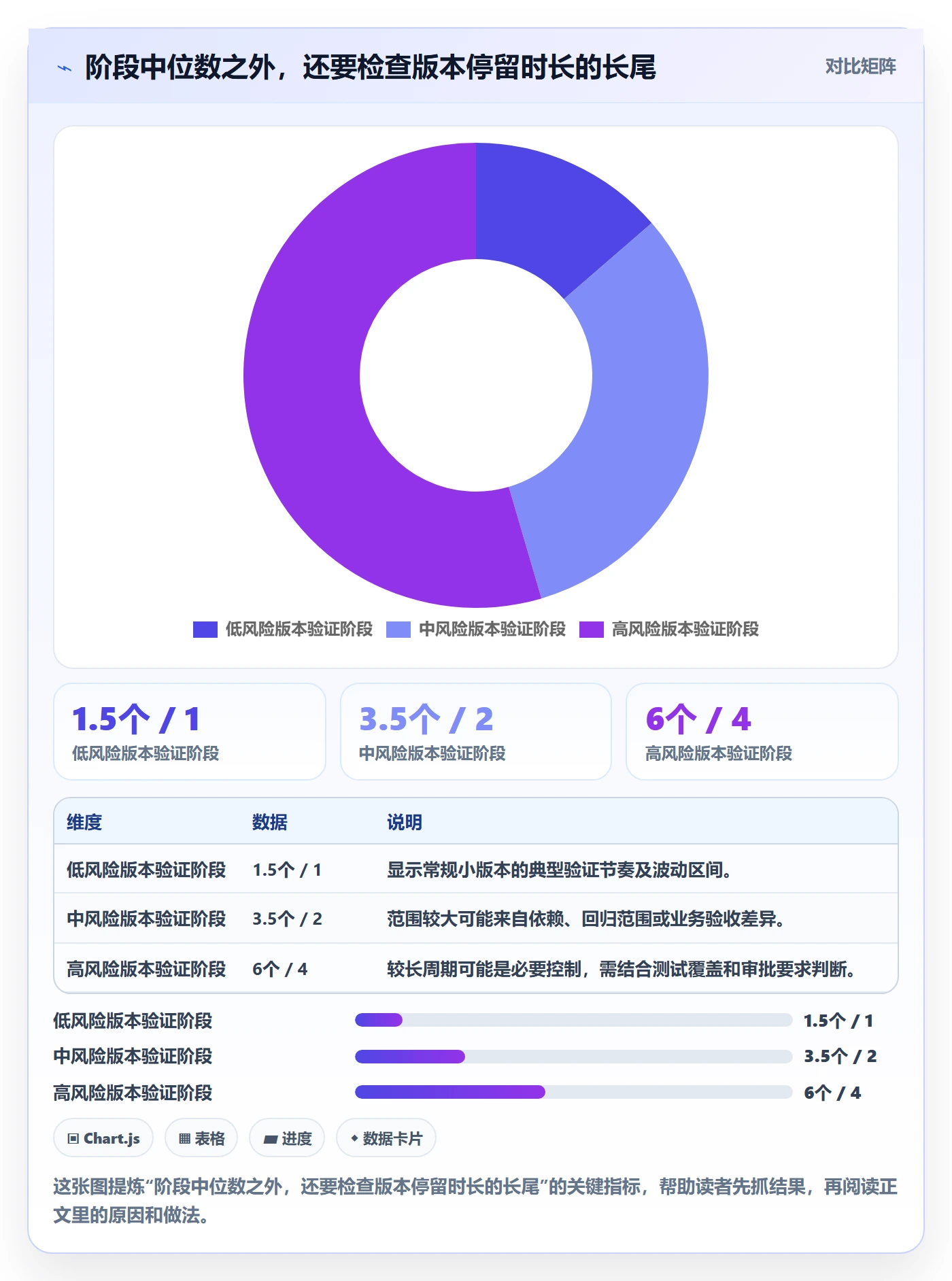Click progress value 3.5个 / 2
The image size is (952, 1281).
pyautogui.click(x=840, y=1056)
